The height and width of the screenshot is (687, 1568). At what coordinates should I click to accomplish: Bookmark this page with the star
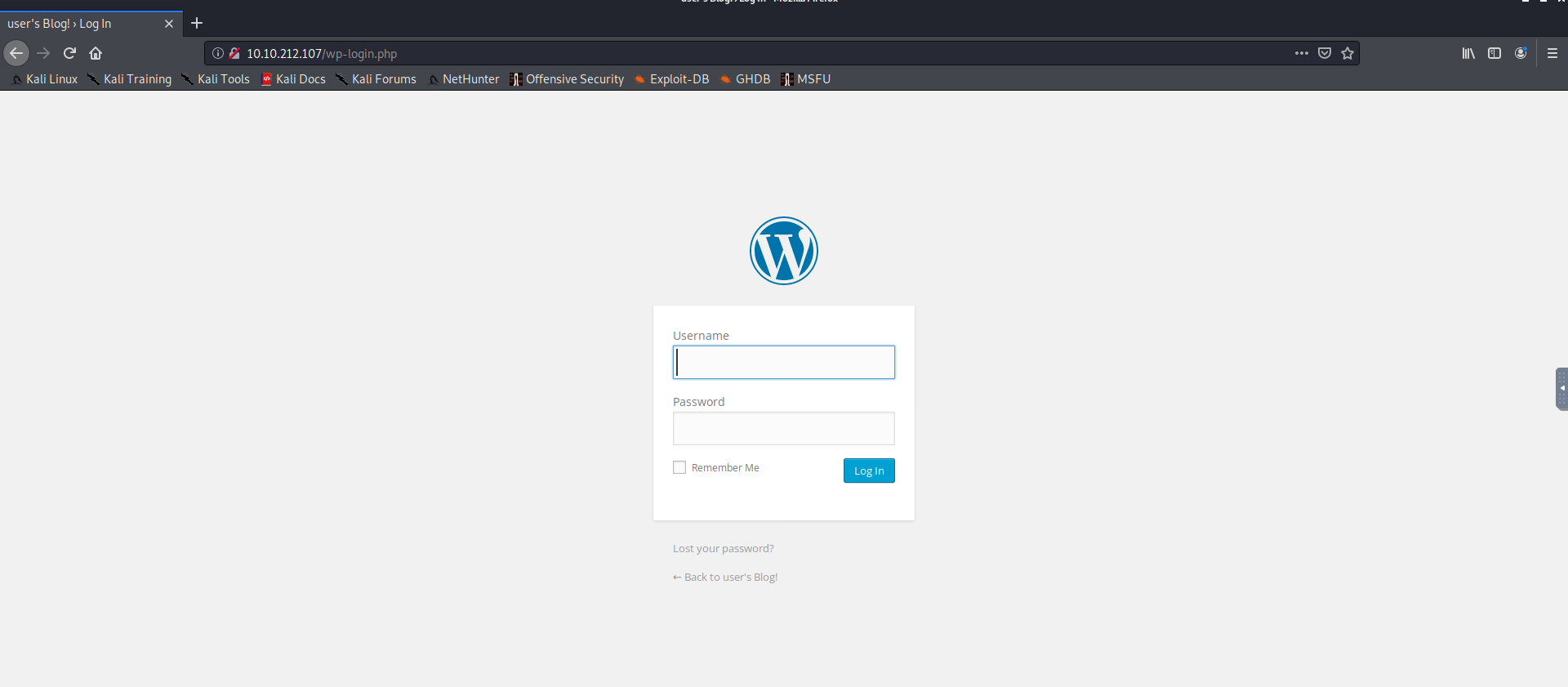pyautogui.click(x=1347, y=53)
